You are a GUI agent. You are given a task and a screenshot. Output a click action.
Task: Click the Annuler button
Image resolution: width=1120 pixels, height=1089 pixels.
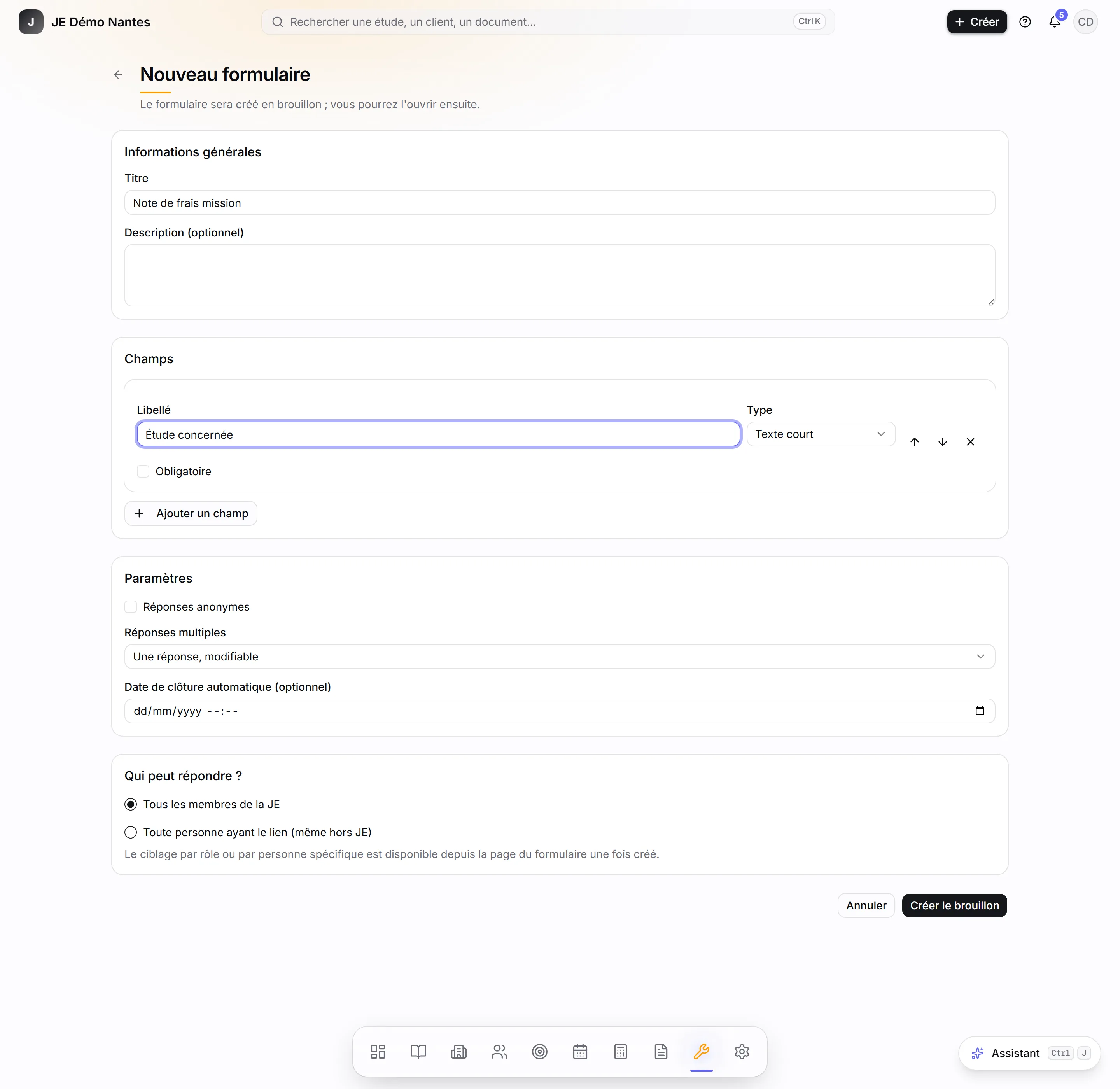click(866, 905)
